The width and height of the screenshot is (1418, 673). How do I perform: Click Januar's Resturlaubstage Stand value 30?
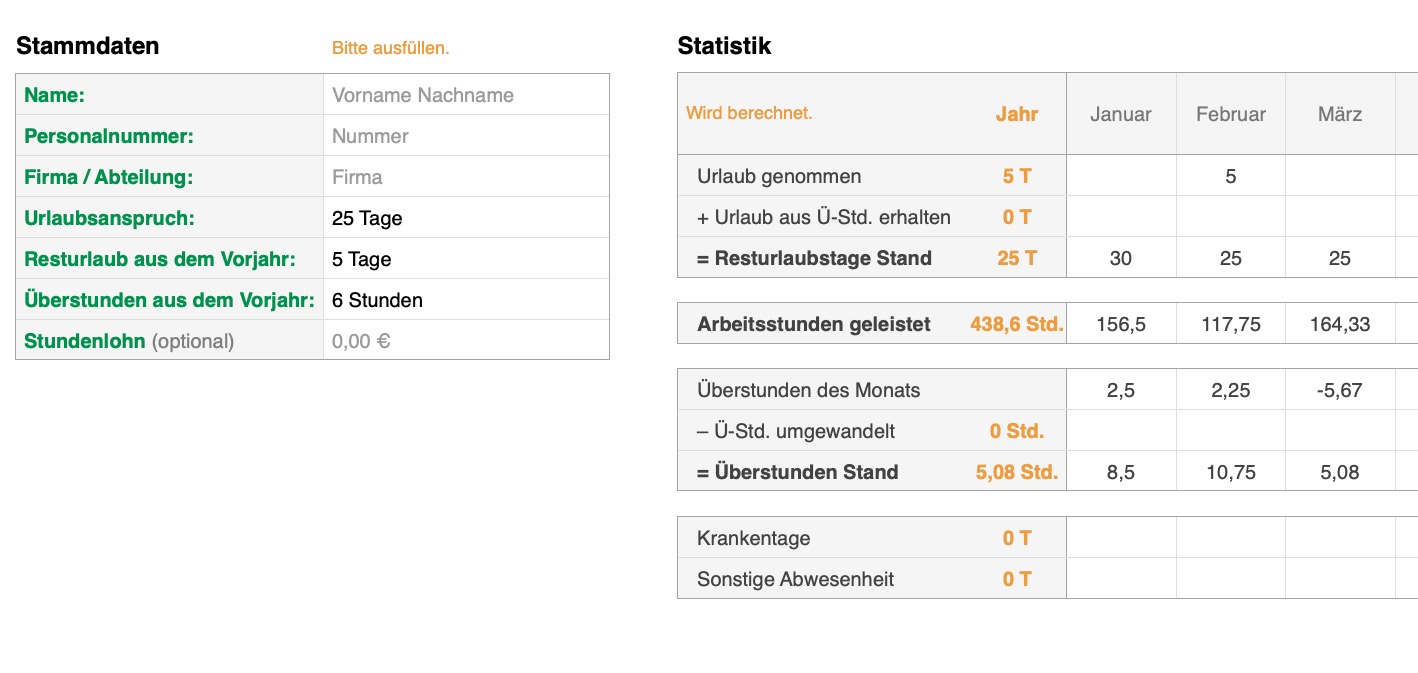(1120, 258)
